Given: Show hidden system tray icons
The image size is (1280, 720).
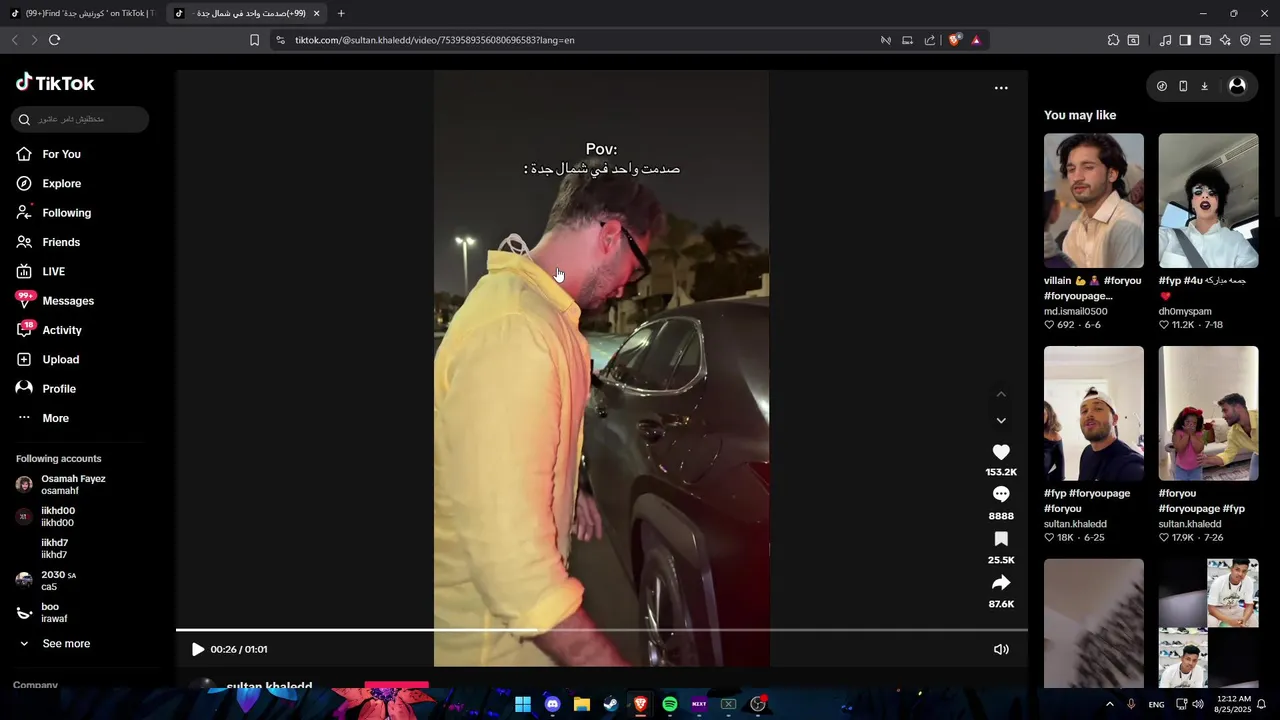Looking at the screenshot, I should [1109, 704].
